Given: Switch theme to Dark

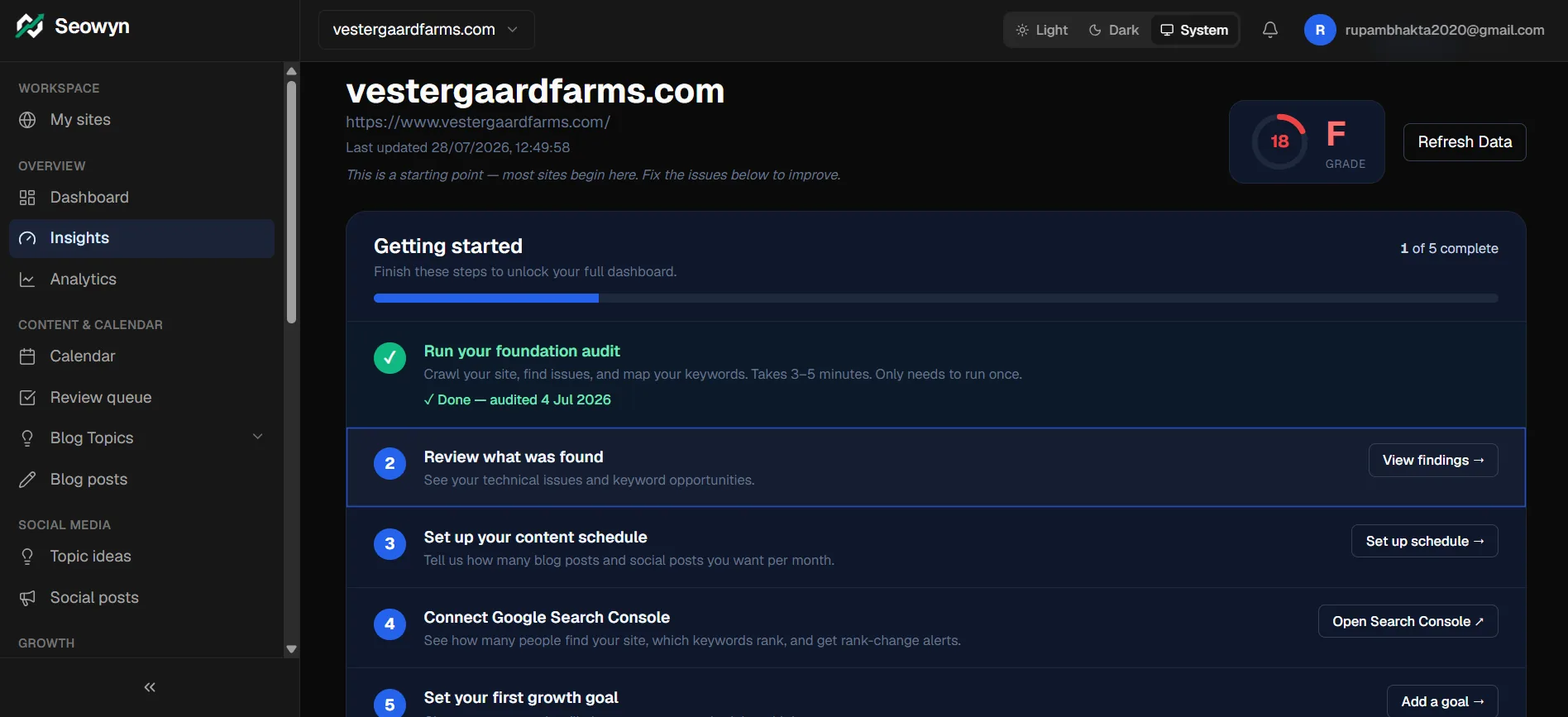Looking at the screenshot, I should [x=1114, y=30].
